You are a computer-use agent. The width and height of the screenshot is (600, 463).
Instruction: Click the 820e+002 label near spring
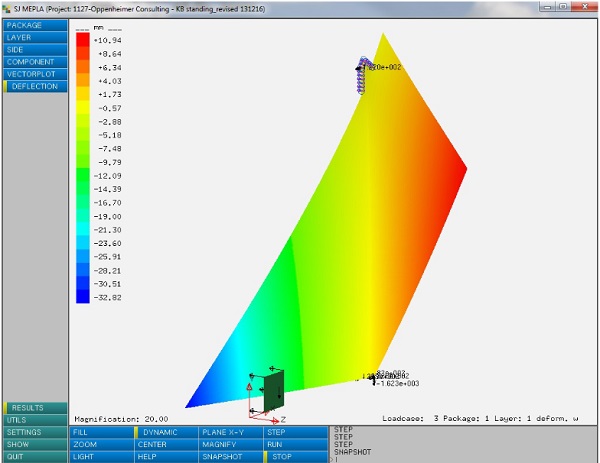pos(385,67)
